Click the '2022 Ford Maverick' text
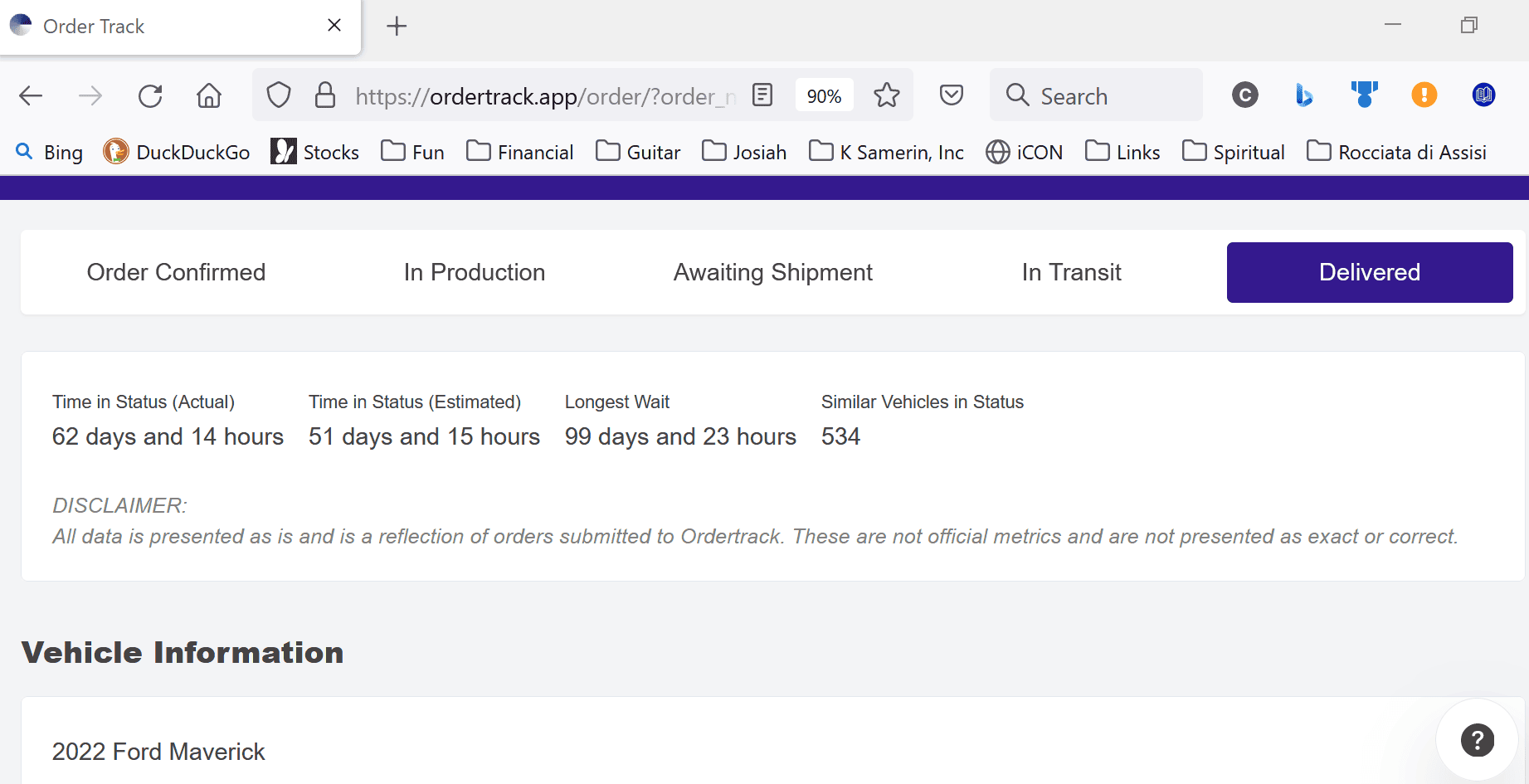 click(x=158, y=752)
